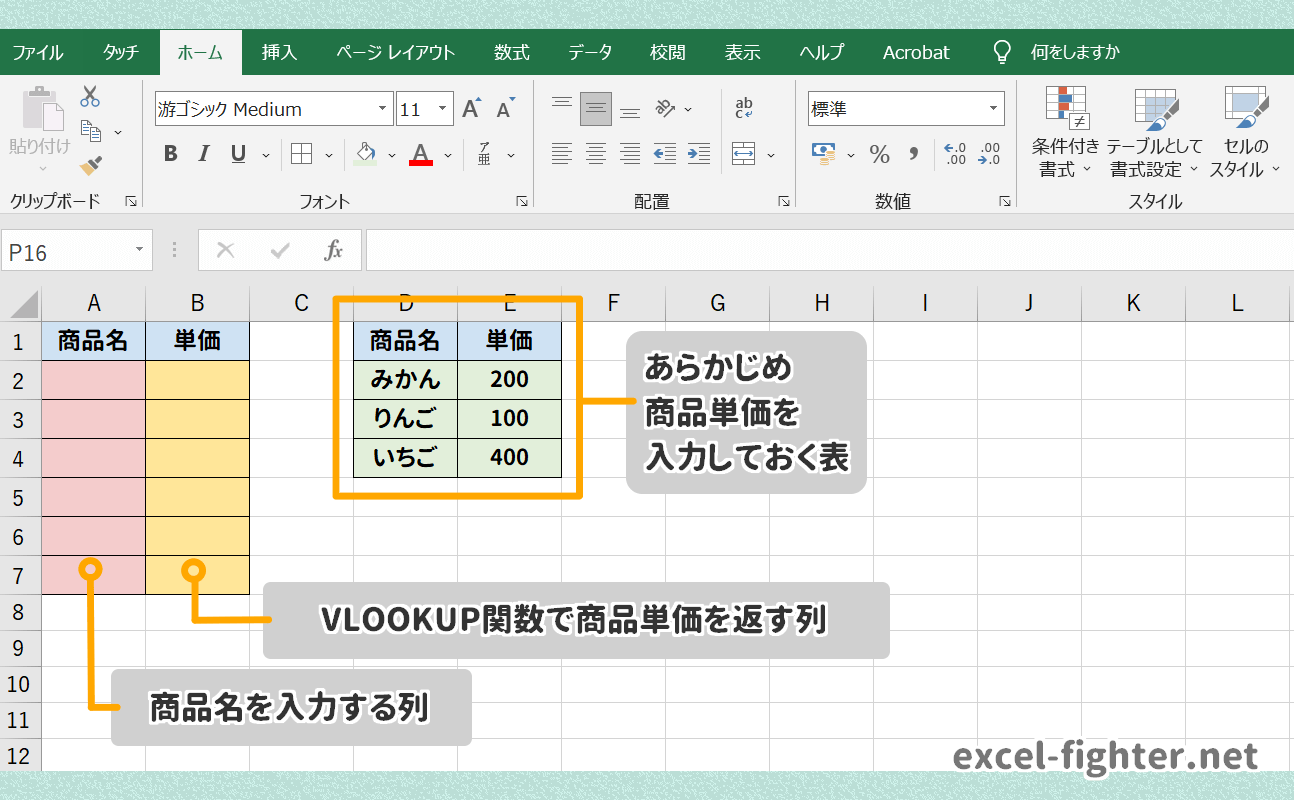Click テーブルとして書式設定 icon
The width and height of the screenshot is (1294, 800).
[1155, 130]
